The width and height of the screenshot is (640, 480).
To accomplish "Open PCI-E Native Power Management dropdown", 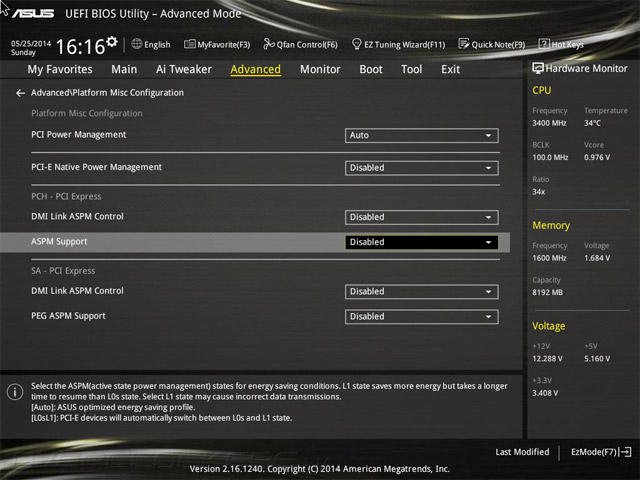I will pos(421,168).
